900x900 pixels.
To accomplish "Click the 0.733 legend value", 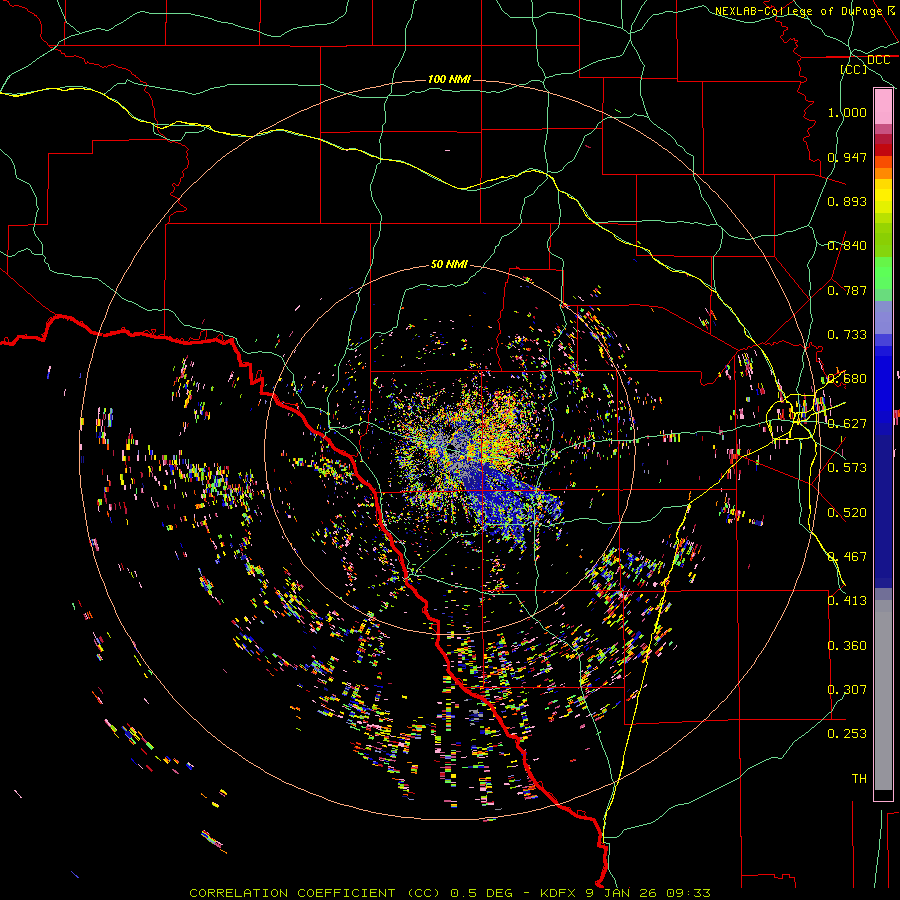I will click(x=847, y=335).
